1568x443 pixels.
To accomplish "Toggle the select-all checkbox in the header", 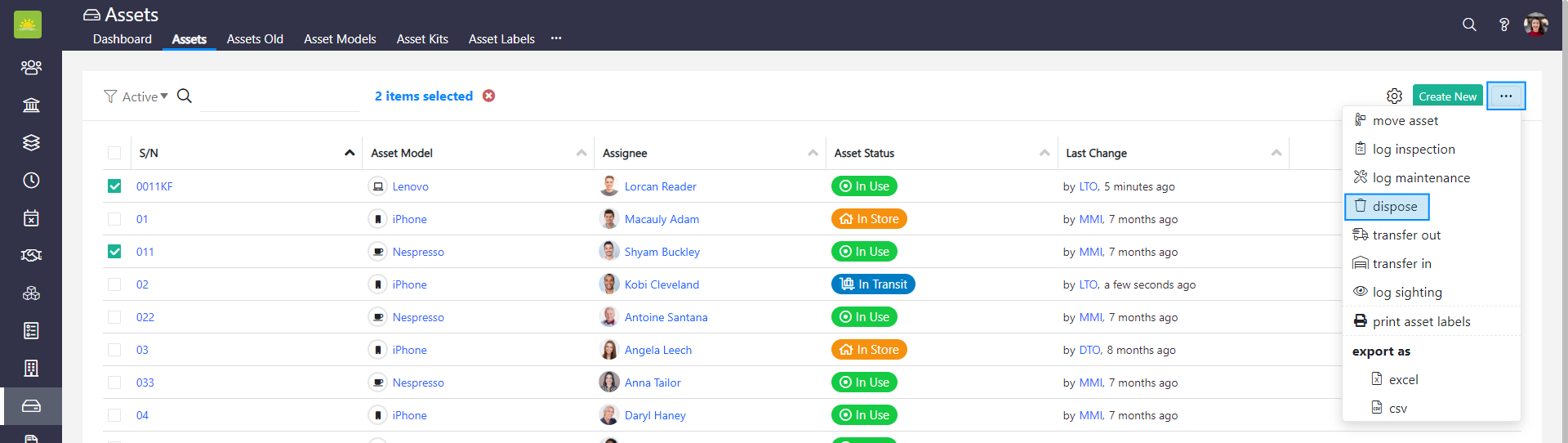I will pos(114,153).
